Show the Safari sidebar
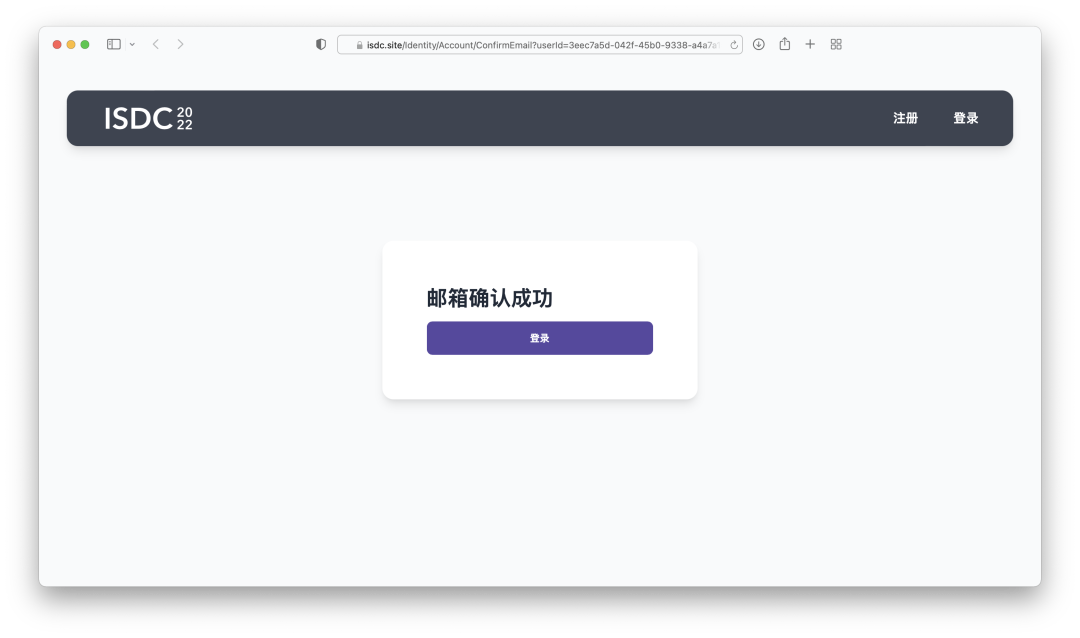Image resolution: width=1080 pixels, height=638 pixels. tap(114, 44)
